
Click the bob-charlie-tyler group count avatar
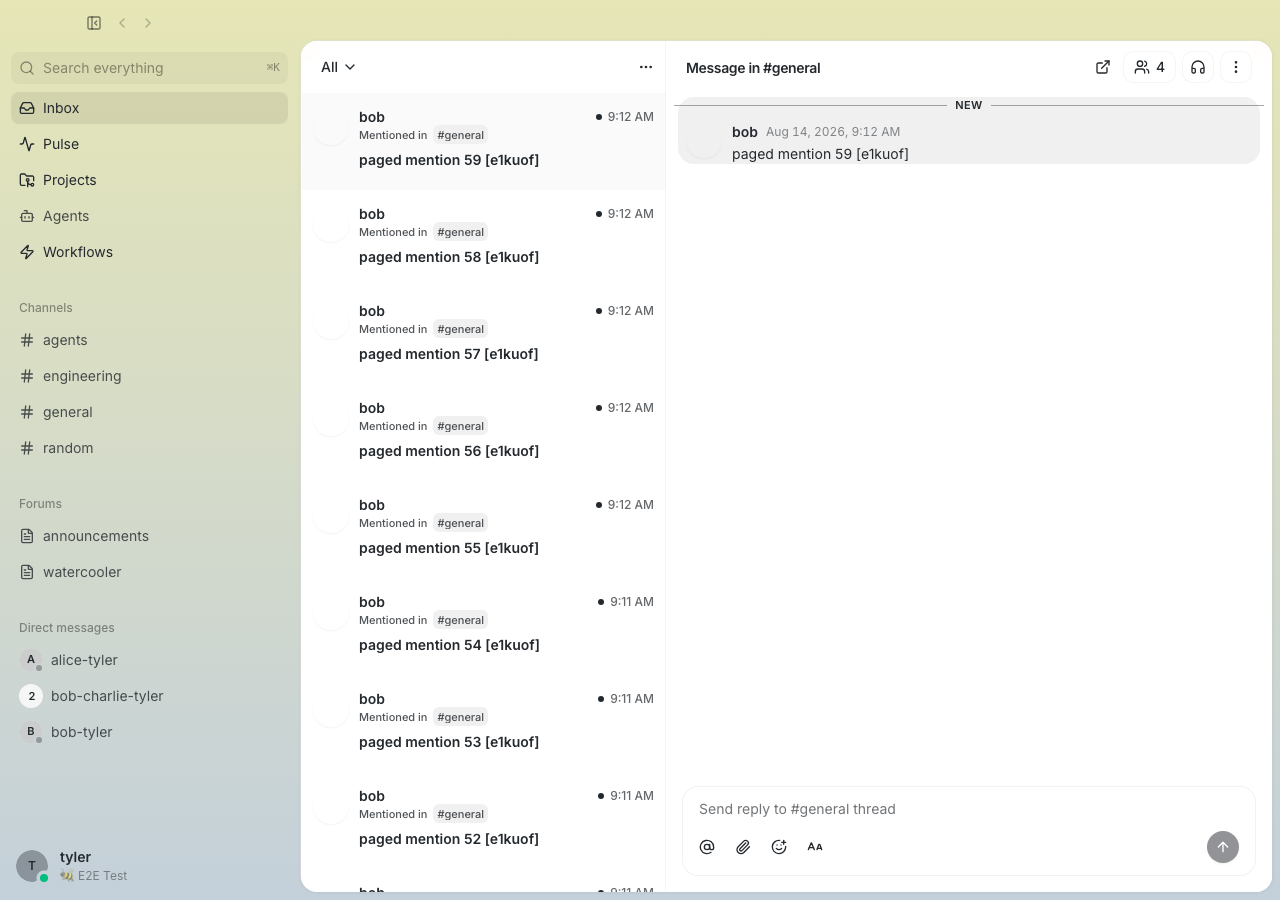click(x=31, y=696)
